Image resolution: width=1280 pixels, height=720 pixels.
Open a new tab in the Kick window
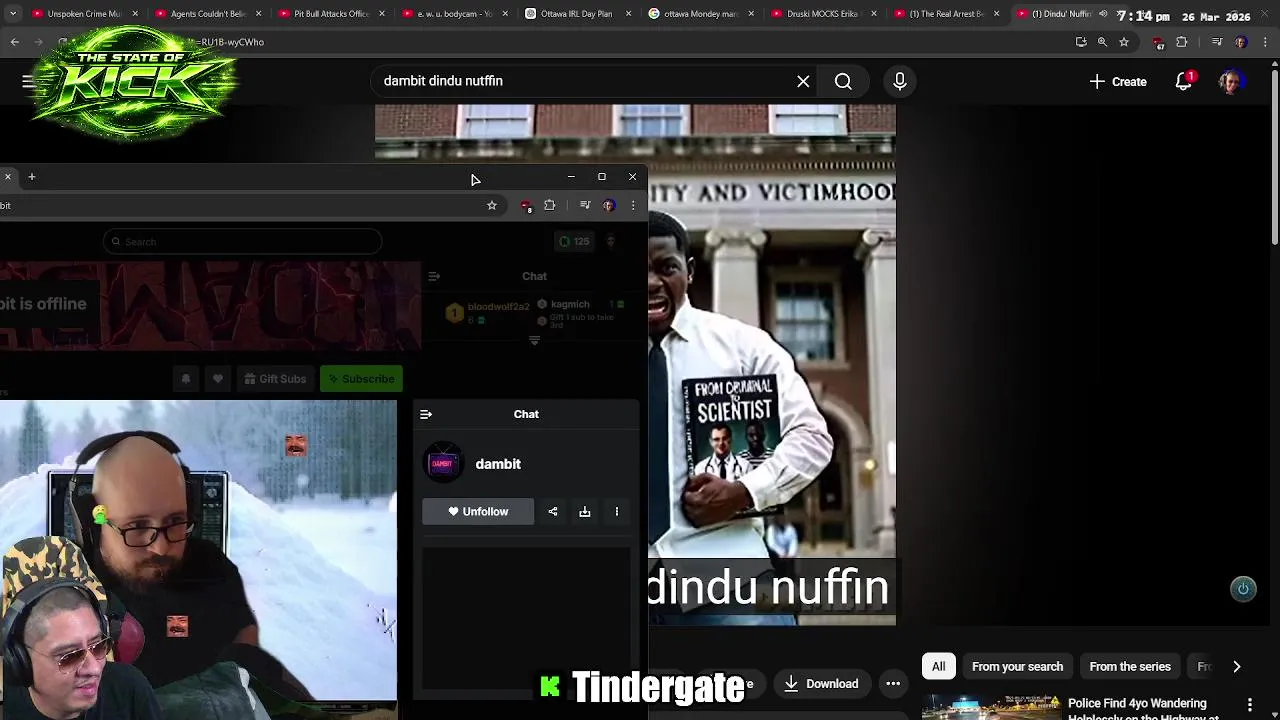31,177
